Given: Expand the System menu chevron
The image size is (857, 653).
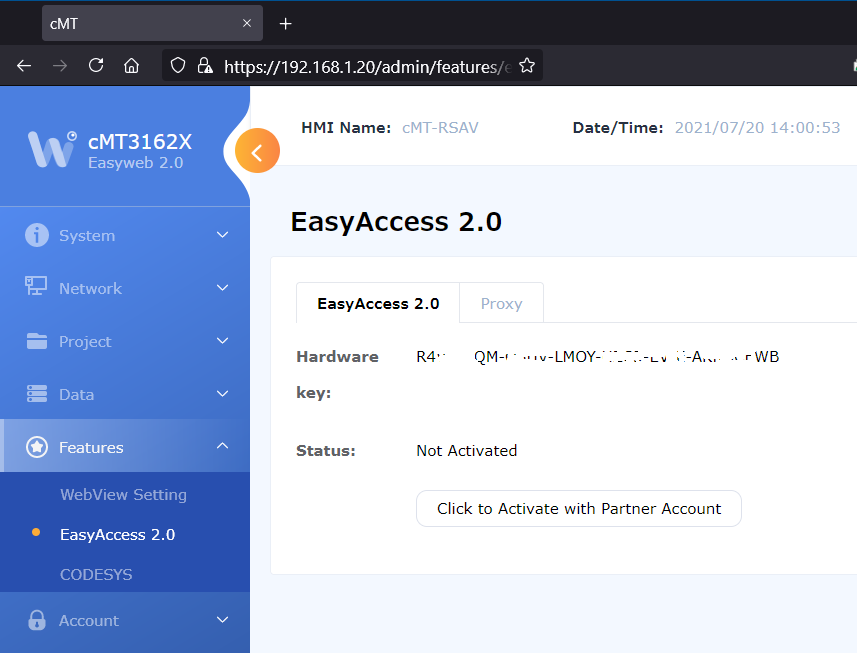Looking at the screenshot, I should click(222, 235).
